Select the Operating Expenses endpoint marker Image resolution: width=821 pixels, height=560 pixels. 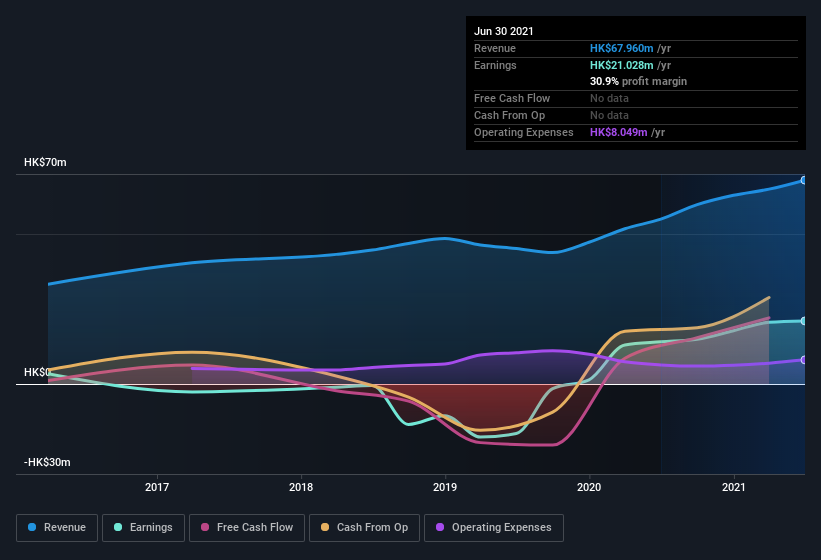804,360
